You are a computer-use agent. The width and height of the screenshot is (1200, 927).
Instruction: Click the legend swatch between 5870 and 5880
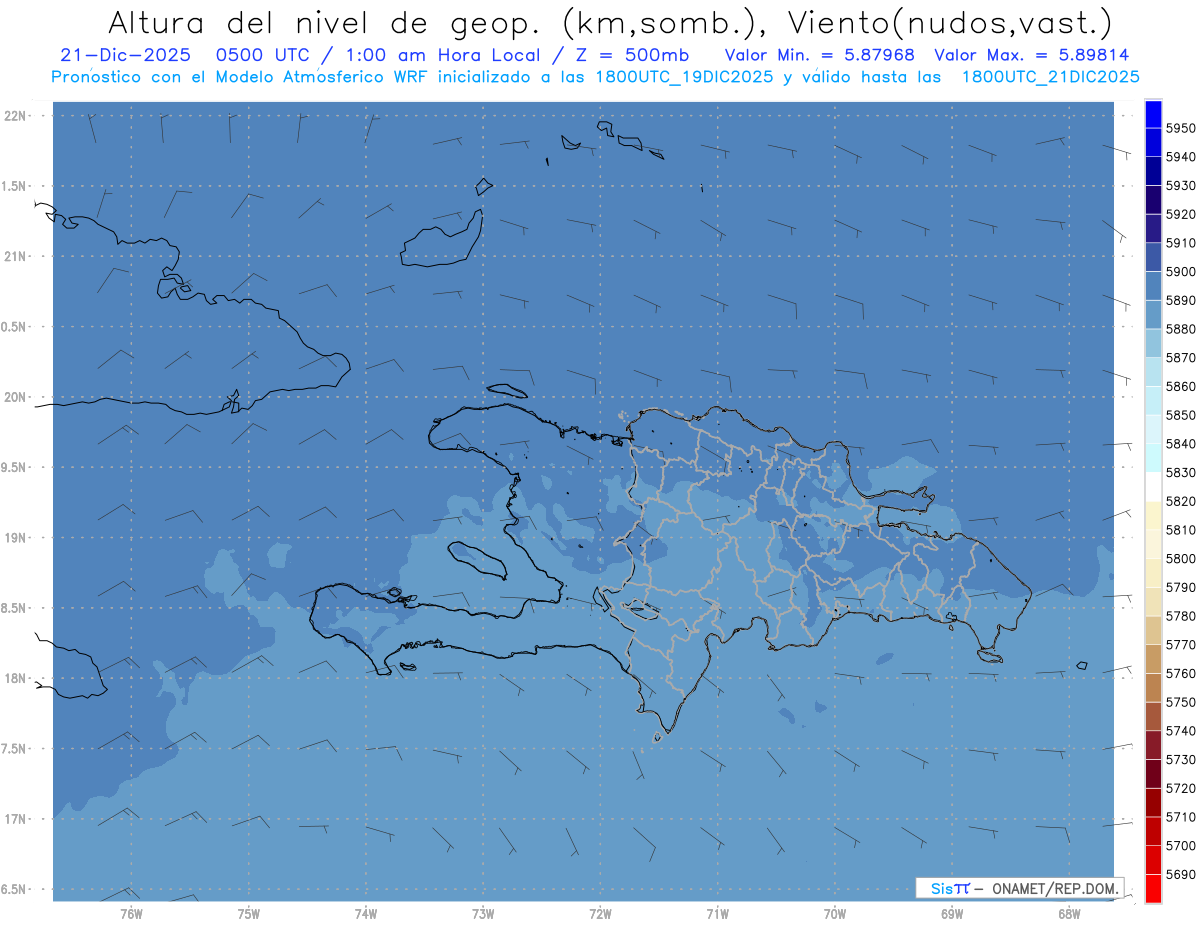coord(1153,343)
